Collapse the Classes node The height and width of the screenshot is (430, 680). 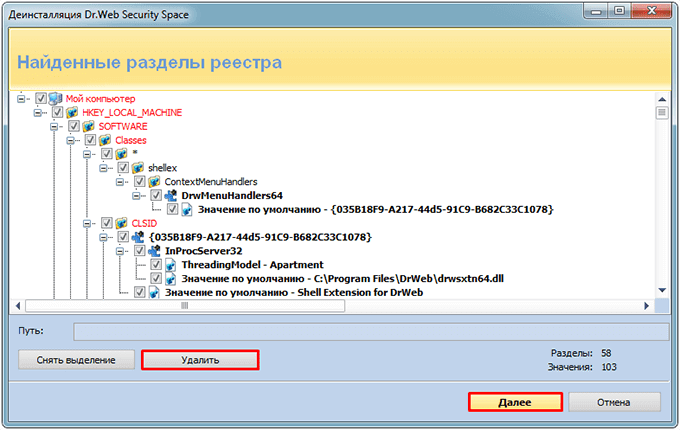point(70,140)
